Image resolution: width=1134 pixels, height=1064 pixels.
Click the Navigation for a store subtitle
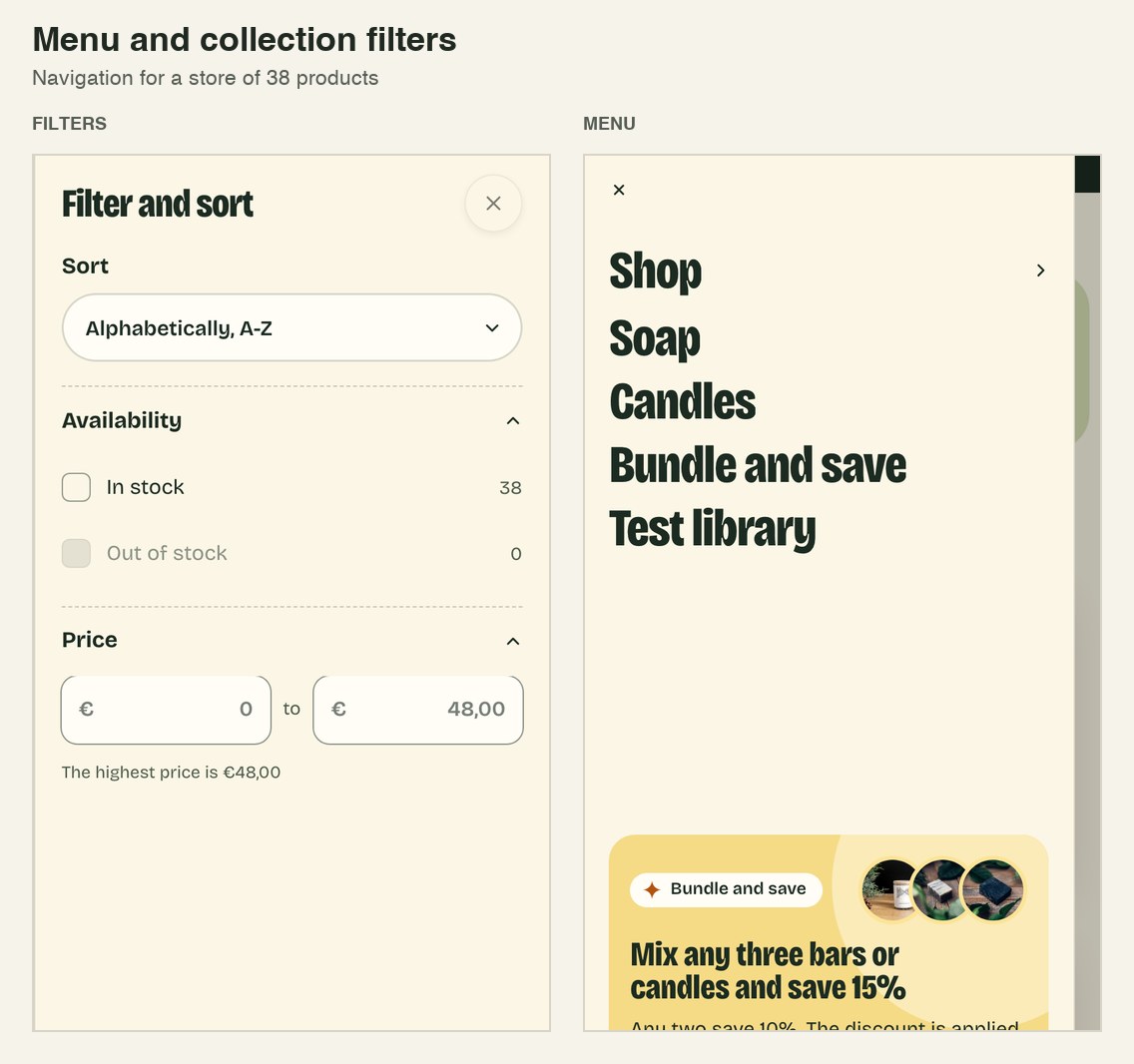[206, 78]
